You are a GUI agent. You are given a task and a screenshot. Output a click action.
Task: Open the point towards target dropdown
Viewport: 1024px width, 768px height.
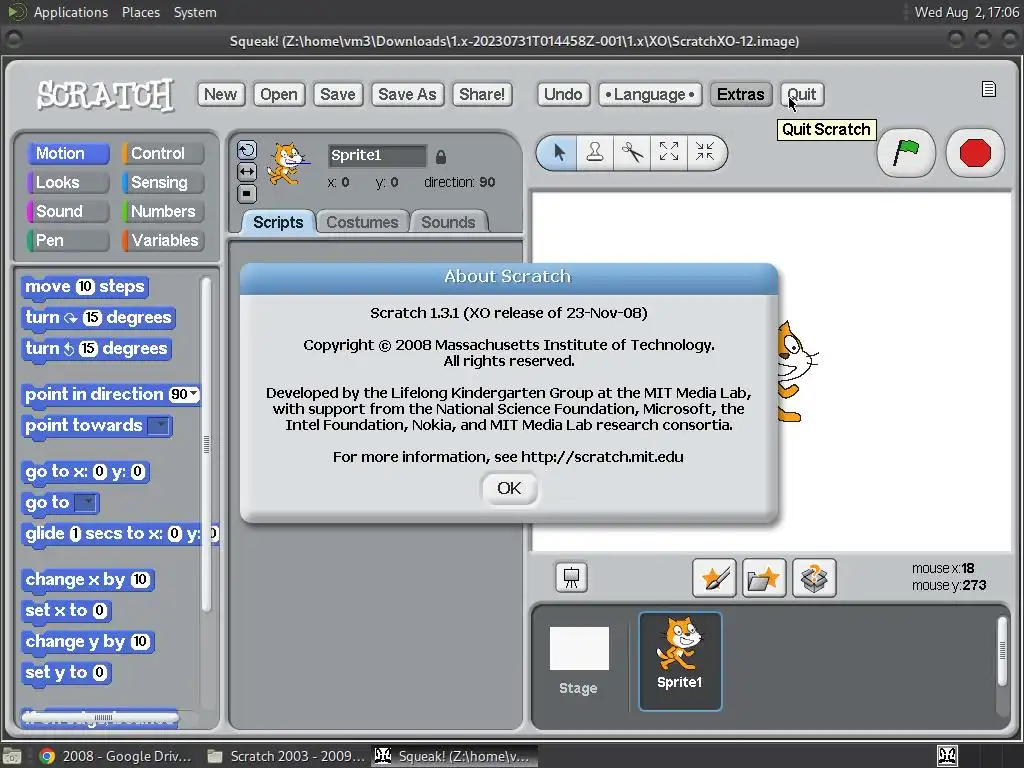click(x=159, y=426)
